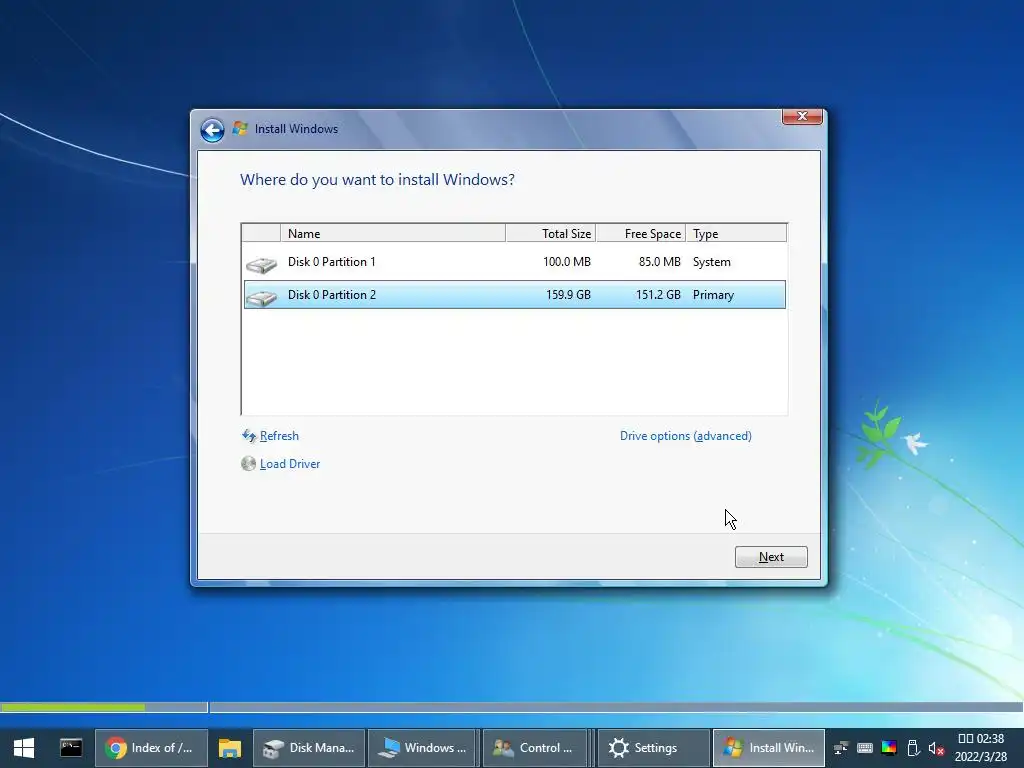Click the muted speaker icon in tray
1024x768 pixels.
[936, 748]
